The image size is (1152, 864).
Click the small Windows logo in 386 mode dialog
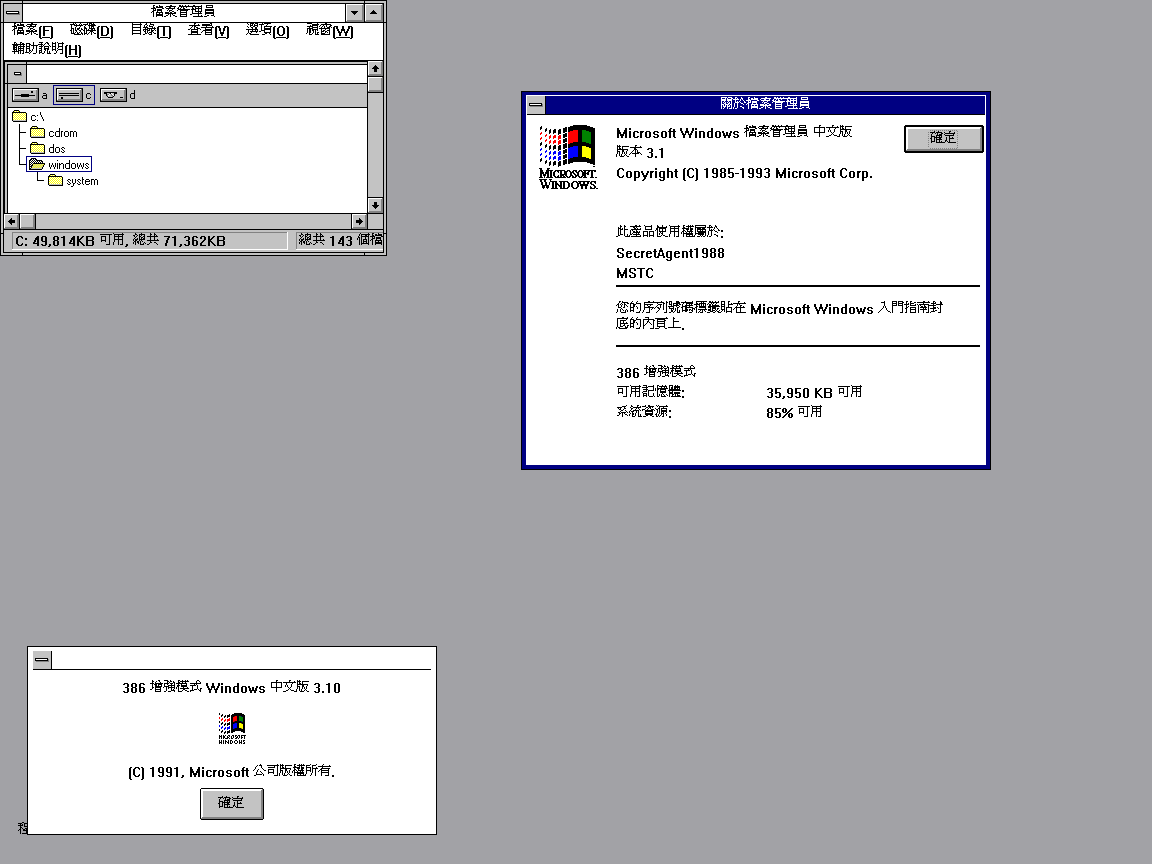click(232, 728)
